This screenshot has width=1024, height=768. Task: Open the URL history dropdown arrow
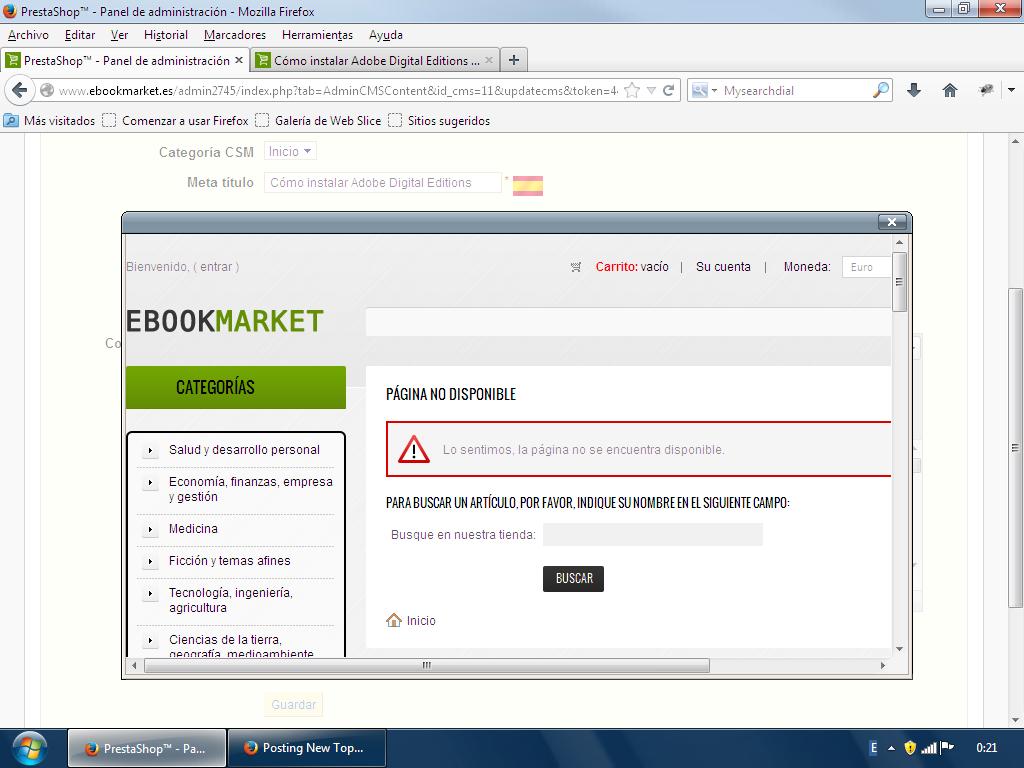tap(651, 90)
